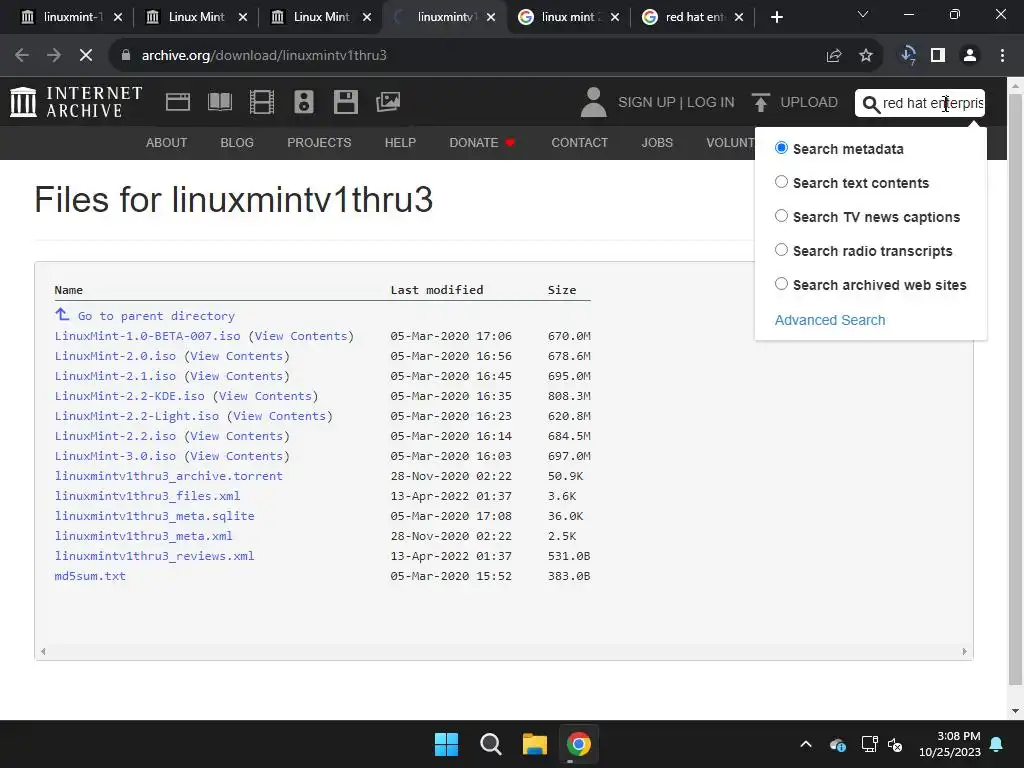Viewport: 1024px width, 768px height.
Task: Select the Search radio transcripts option
Action: click(781, 249)
